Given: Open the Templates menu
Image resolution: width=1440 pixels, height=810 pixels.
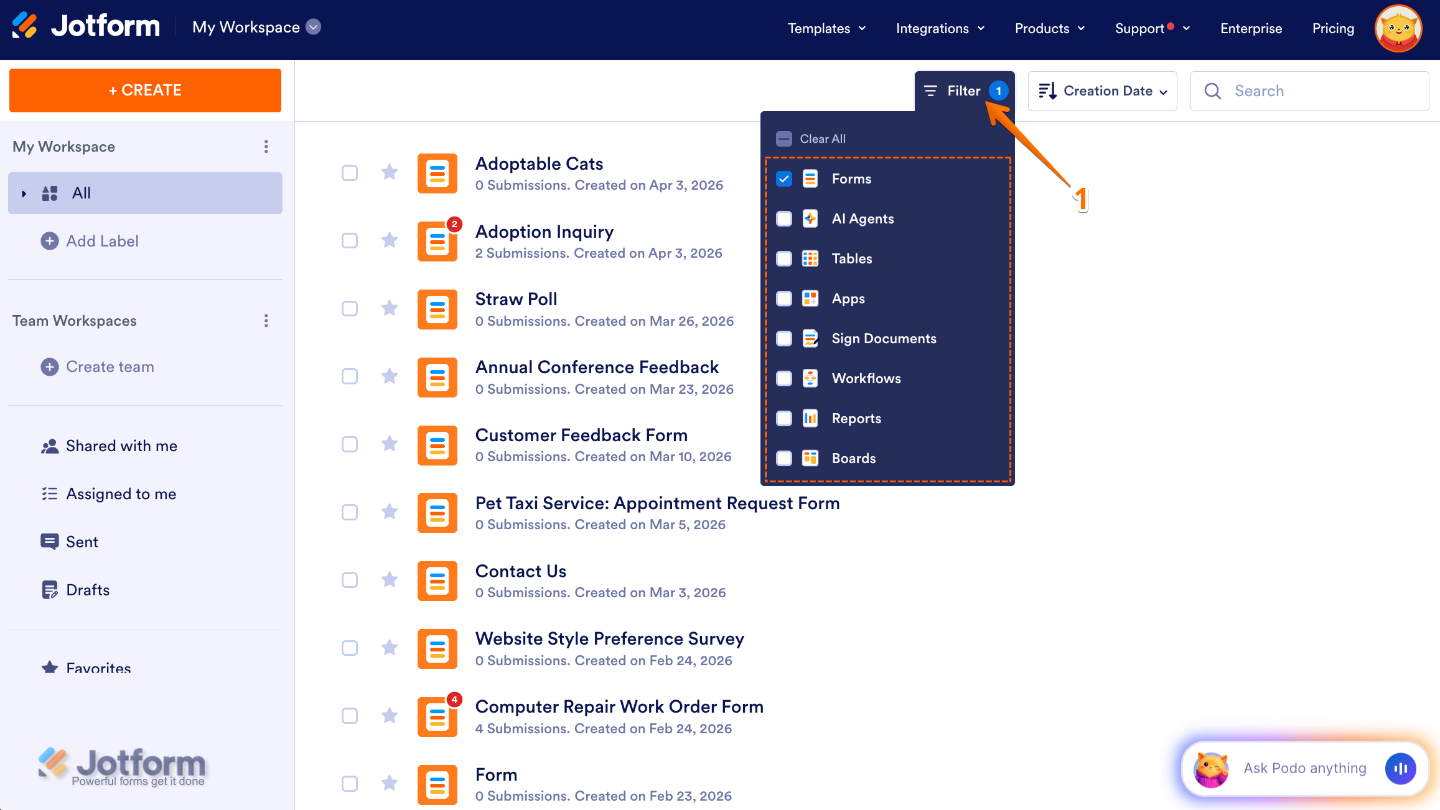Looking at the screenshot, I should (x=826, y=28).
